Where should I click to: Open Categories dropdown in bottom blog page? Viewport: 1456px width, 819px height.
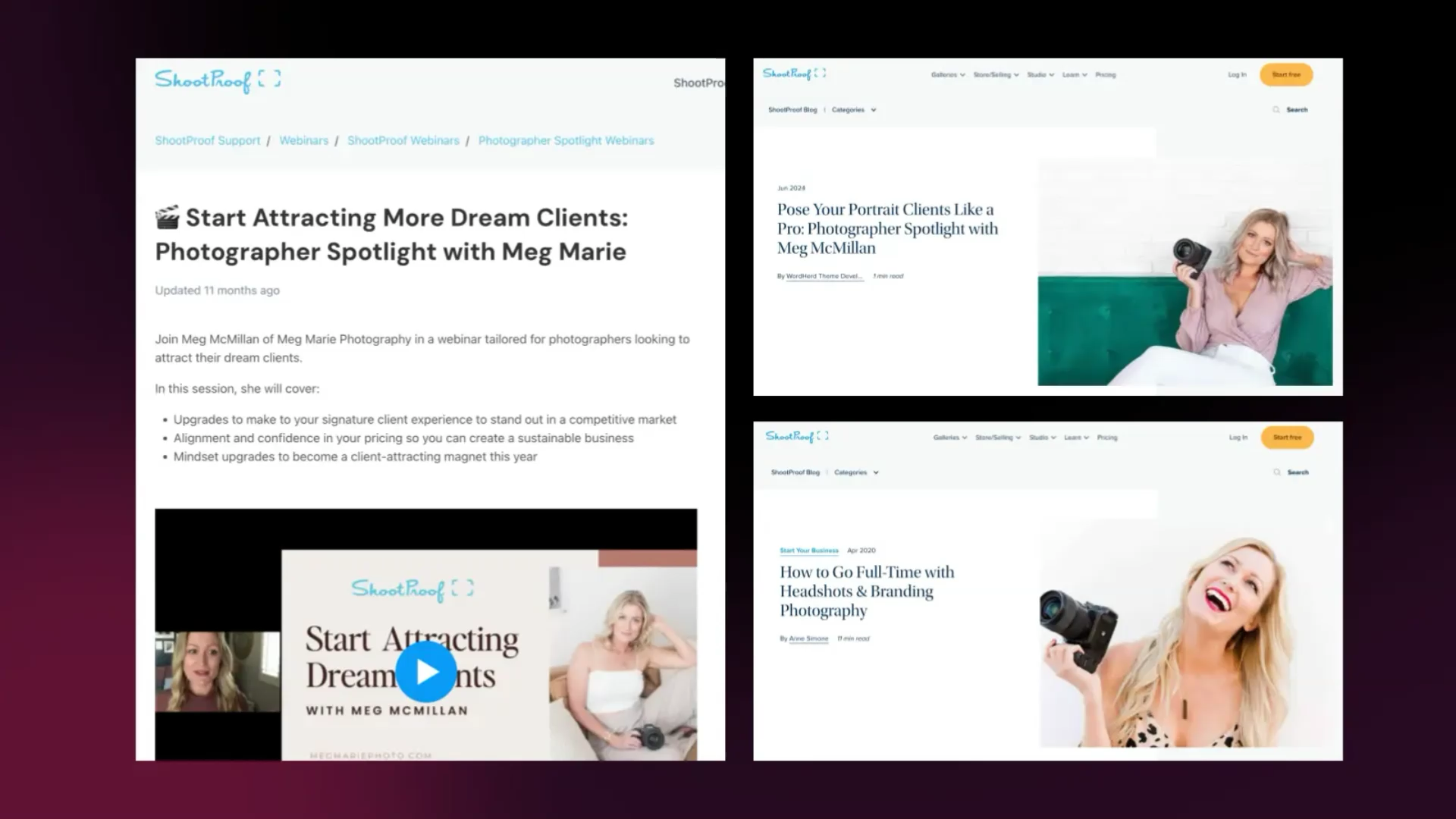click(855, 472)
